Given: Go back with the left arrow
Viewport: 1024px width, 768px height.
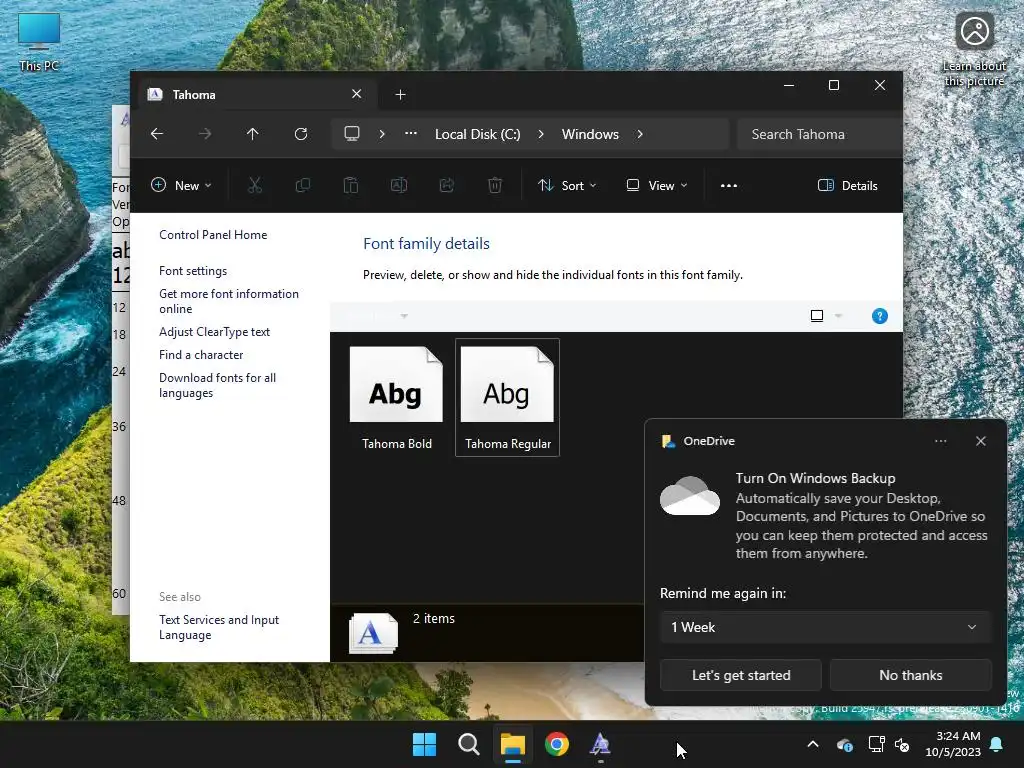Looking at the screenshot, I should pyautogui.click(x=157, y=134).
